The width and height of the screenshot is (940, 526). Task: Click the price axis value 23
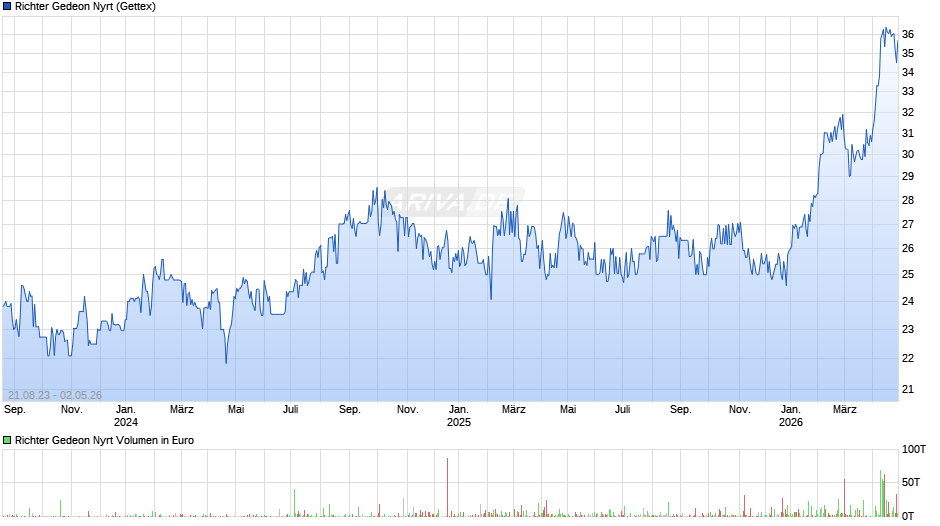click(908, 329)
